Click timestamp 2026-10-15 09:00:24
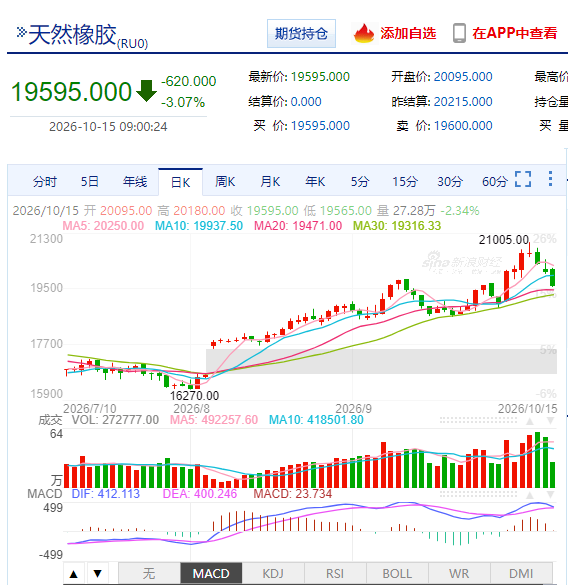568x585 pixels. point(108,127)
